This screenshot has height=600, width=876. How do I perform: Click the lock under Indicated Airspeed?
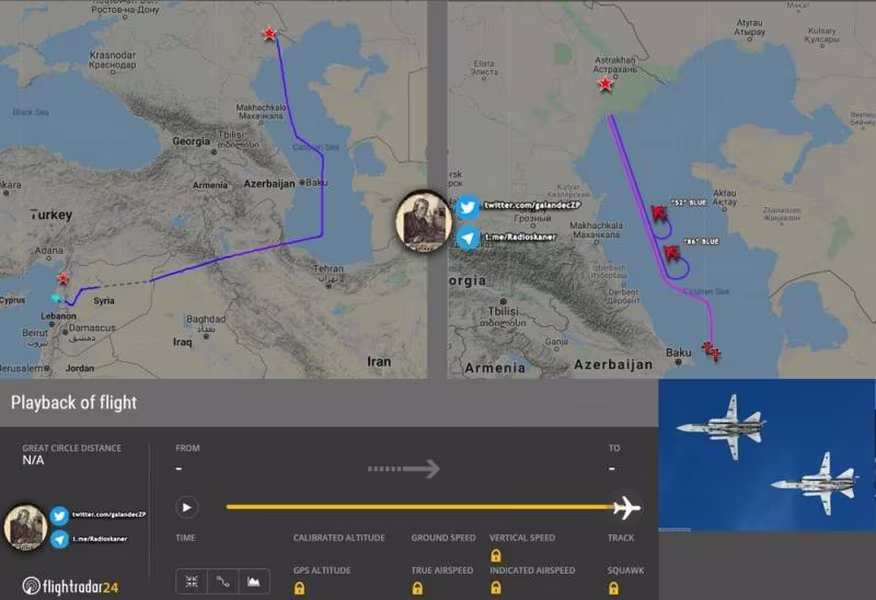tap(496, 588)
